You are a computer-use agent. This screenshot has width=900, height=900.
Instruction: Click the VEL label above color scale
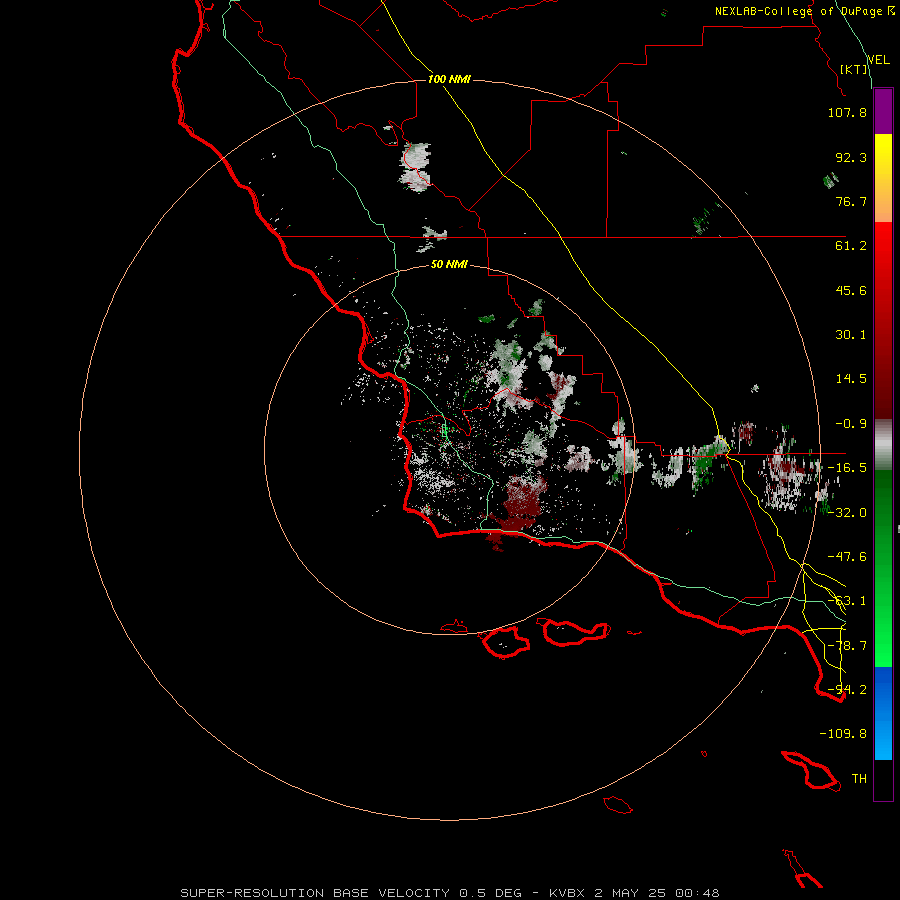click(x=878, y=60)
